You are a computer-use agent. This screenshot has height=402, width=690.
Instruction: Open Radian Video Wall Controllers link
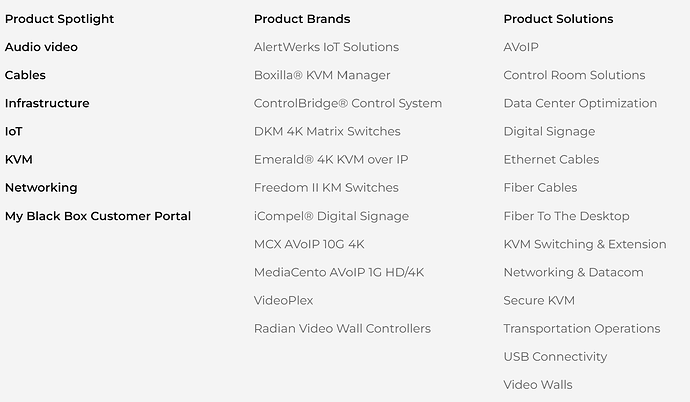[x=342, y=328]
